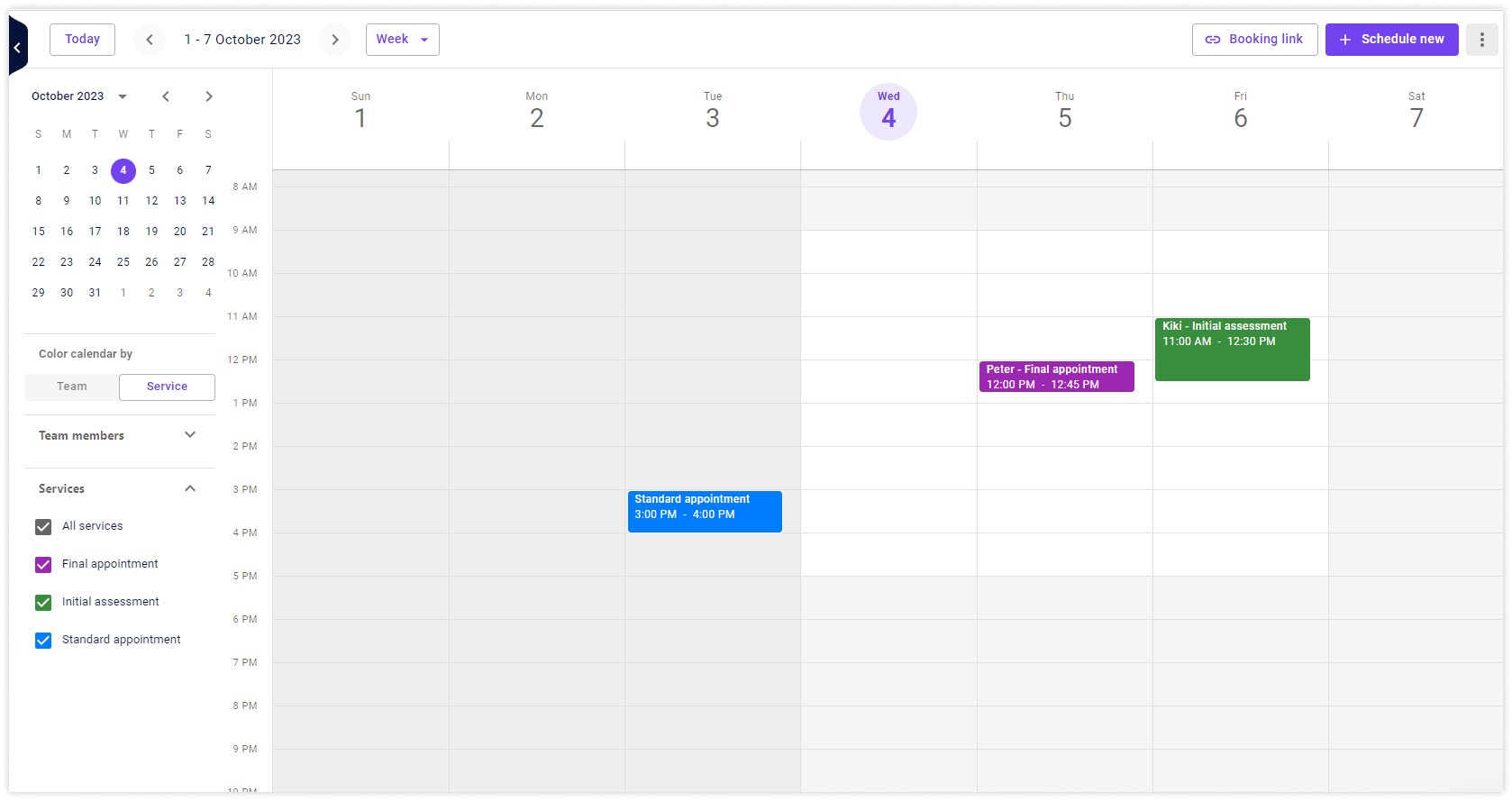Viewport: 1512px width, 801px height.
Task: Open the three-dot overflow menu
Action: pyautogui.click(x=1481, y=39)
